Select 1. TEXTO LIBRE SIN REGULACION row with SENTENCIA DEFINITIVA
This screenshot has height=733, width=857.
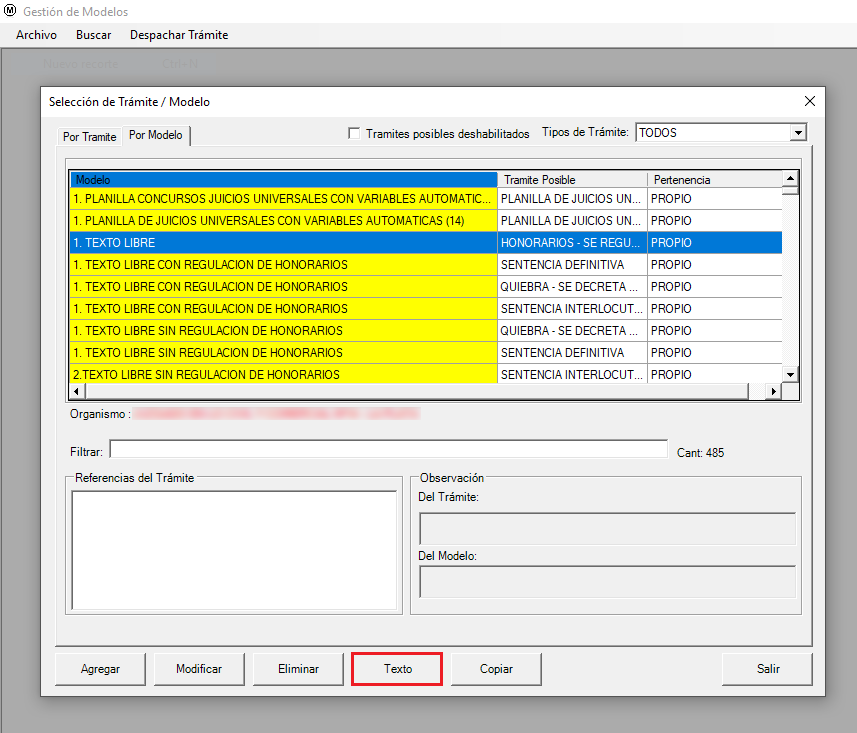426,353
